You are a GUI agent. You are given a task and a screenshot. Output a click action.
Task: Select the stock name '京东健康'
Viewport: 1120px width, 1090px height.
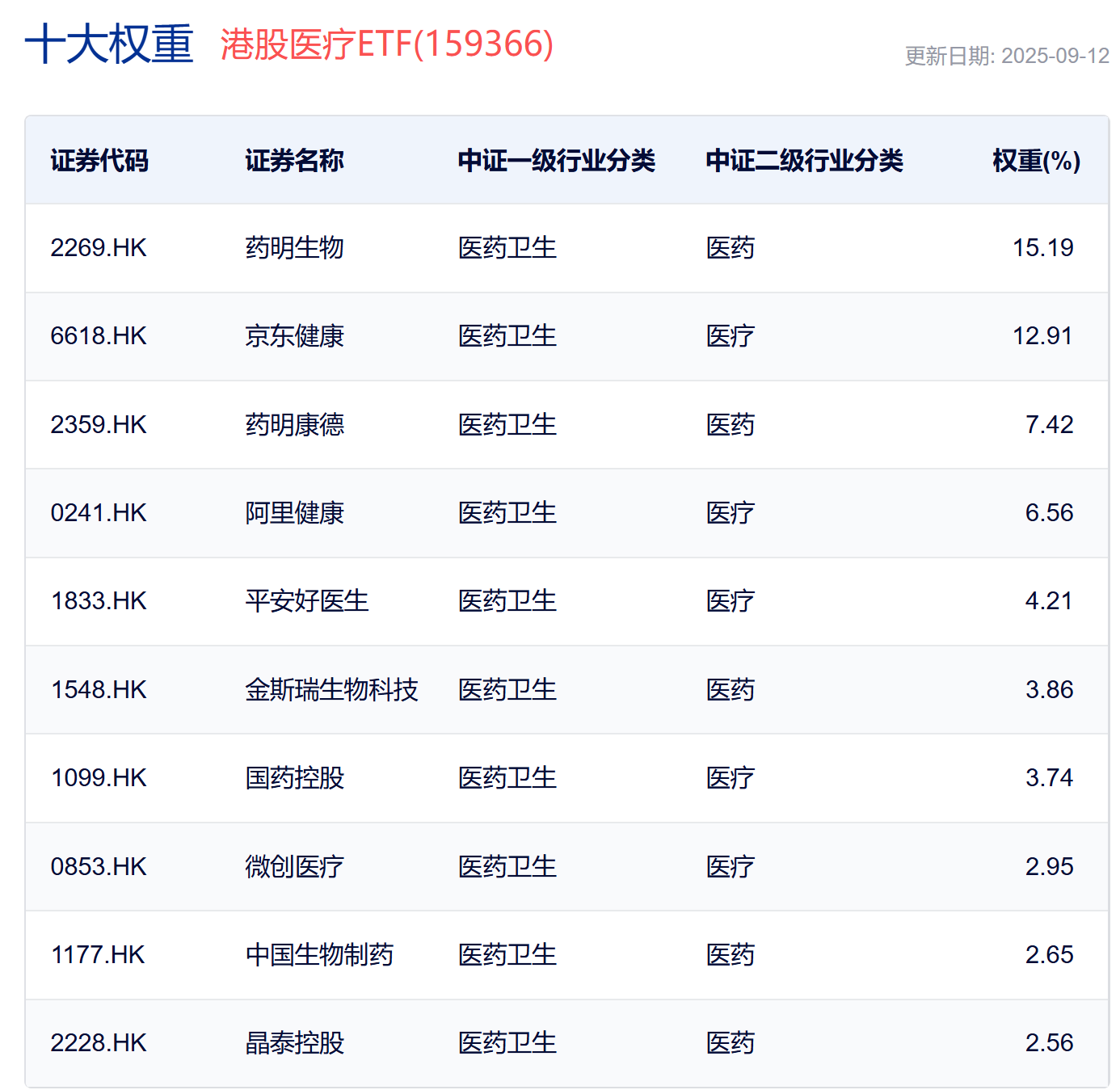pos(295,336)
